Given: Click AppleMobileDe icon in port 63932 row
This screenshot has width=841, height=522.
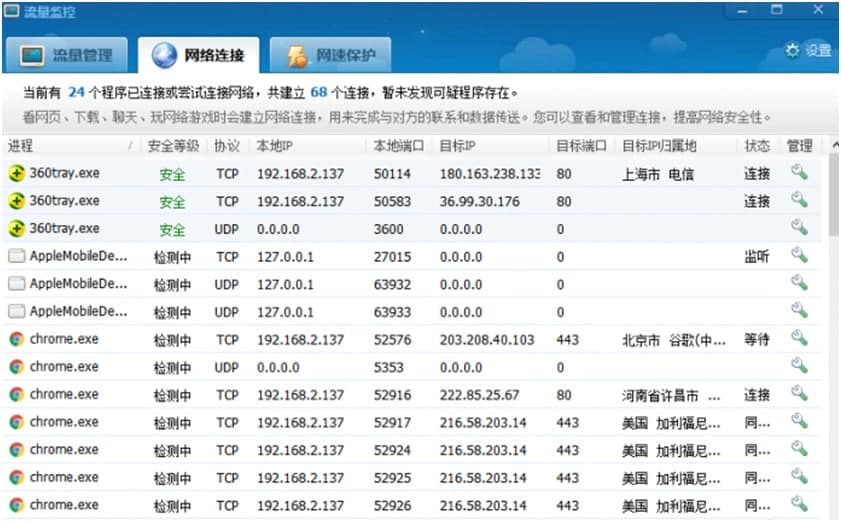Looking at the screenshot, I should pyautogui.click(x=17, y=284).
